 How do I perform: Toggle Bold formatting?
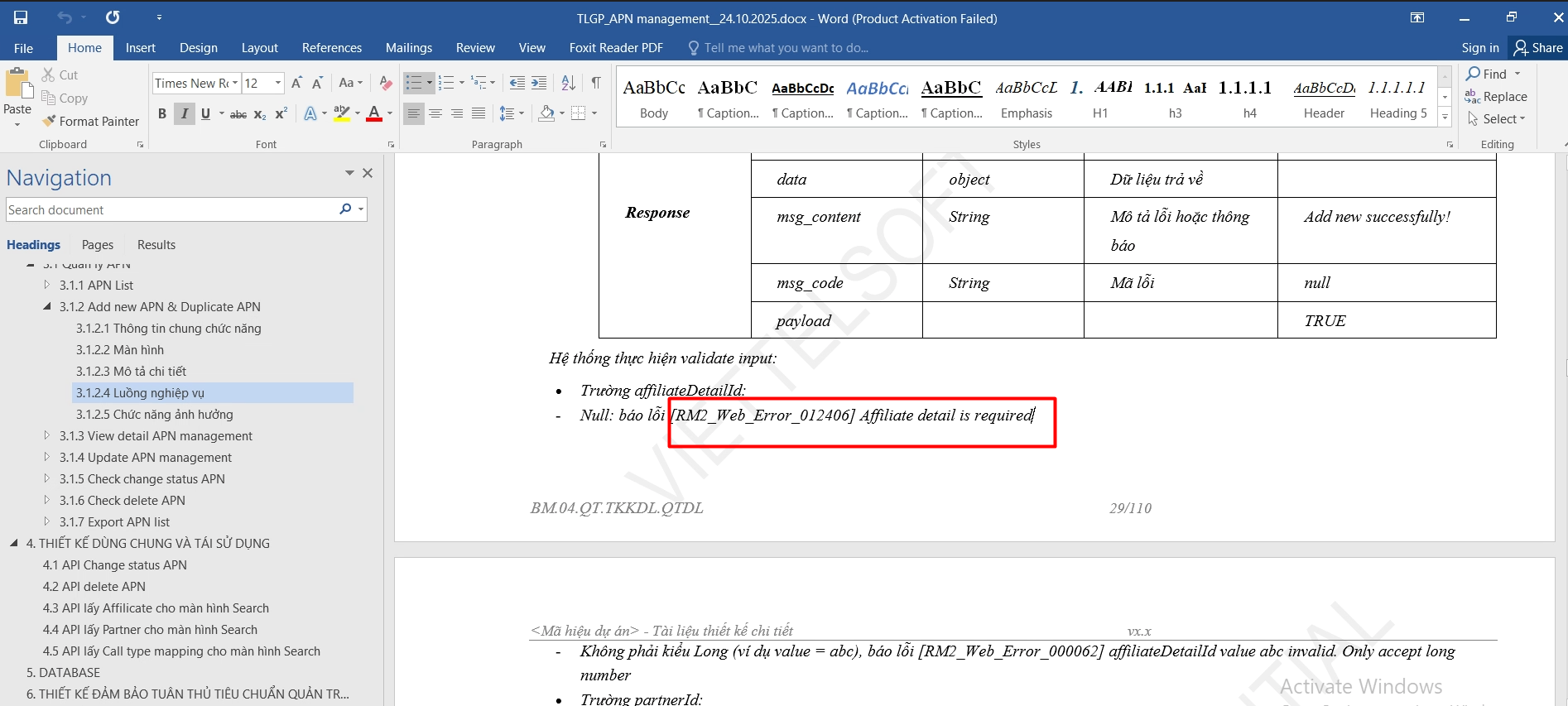click(x=162, y=113)
